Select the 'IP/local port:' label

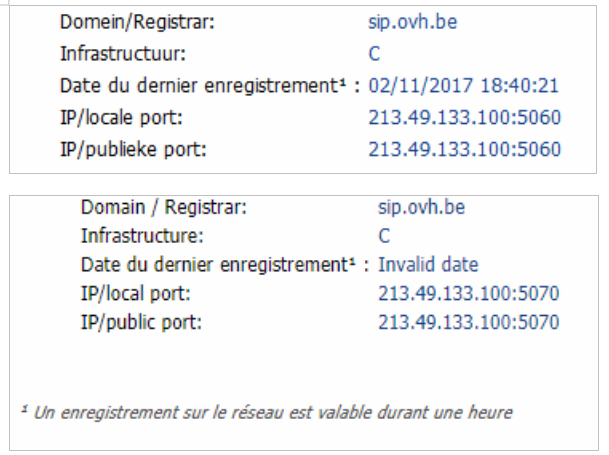133,294
